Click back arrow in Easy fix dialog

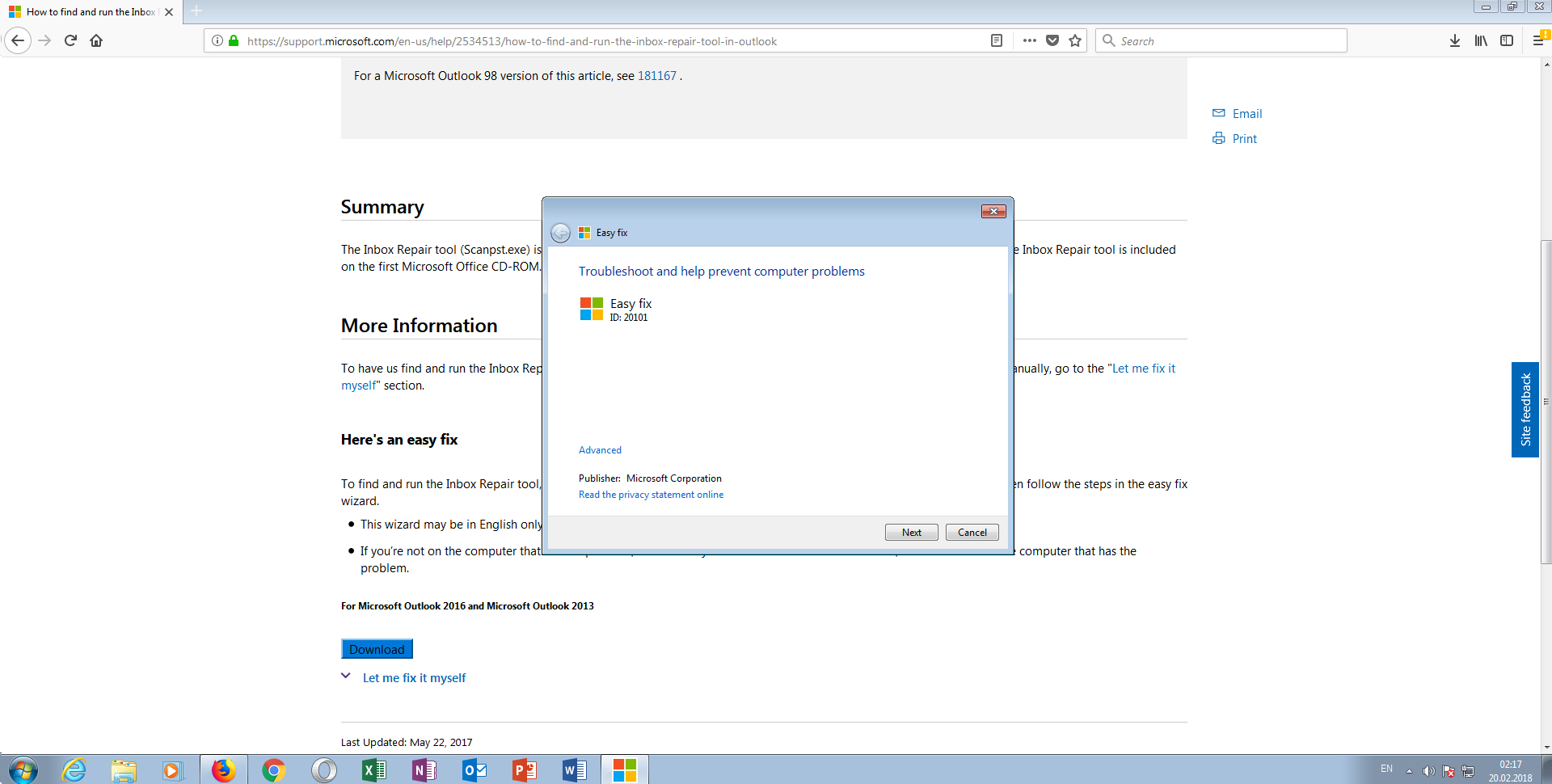(x=560, y=233)
